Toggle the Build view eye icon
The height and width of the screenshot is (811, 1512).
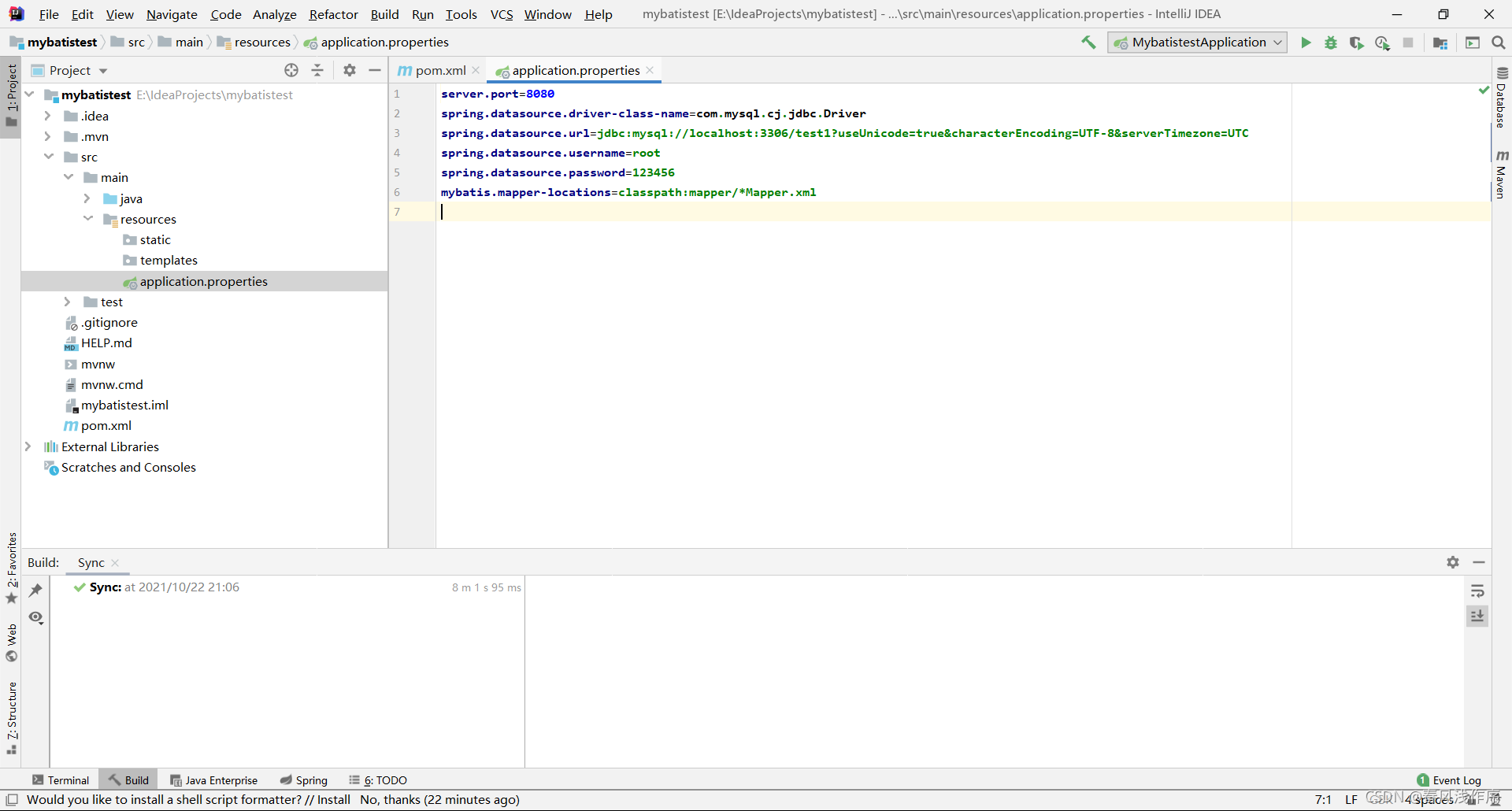[x=35, y=617]
